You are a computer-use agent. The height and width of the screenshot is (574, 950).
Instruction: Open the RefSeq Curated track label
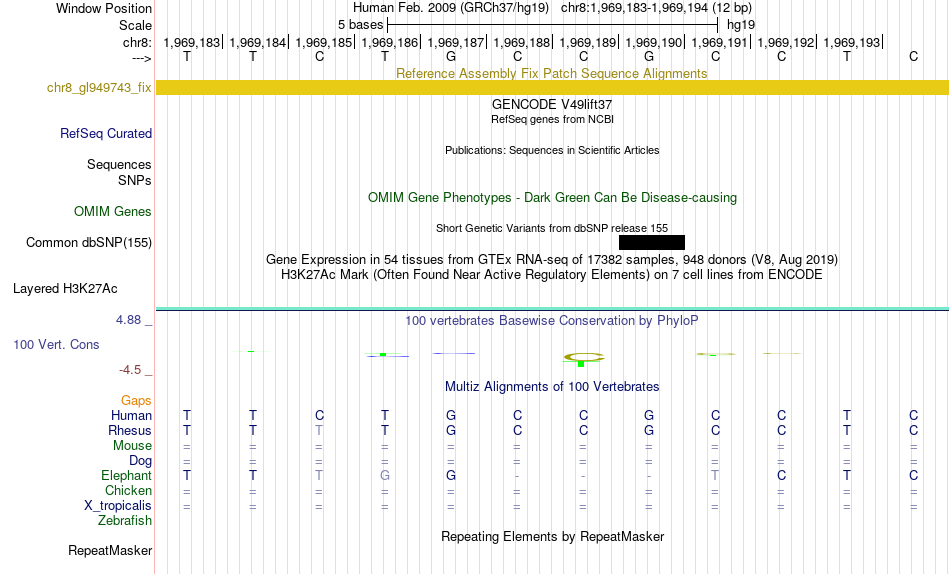(x=106, y=133)
